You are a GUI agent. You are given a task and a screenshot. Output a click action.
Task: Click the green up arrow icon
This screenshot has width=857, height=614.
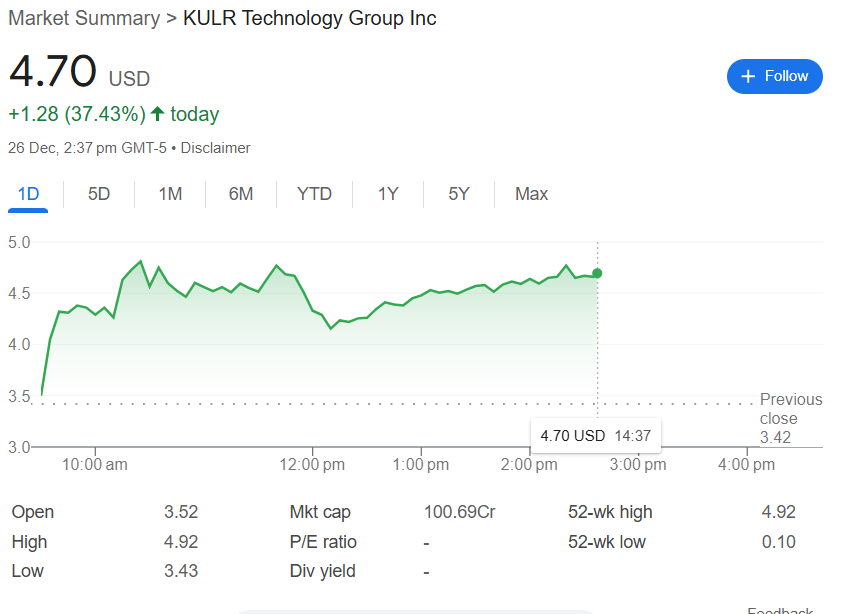click(157, 114)
